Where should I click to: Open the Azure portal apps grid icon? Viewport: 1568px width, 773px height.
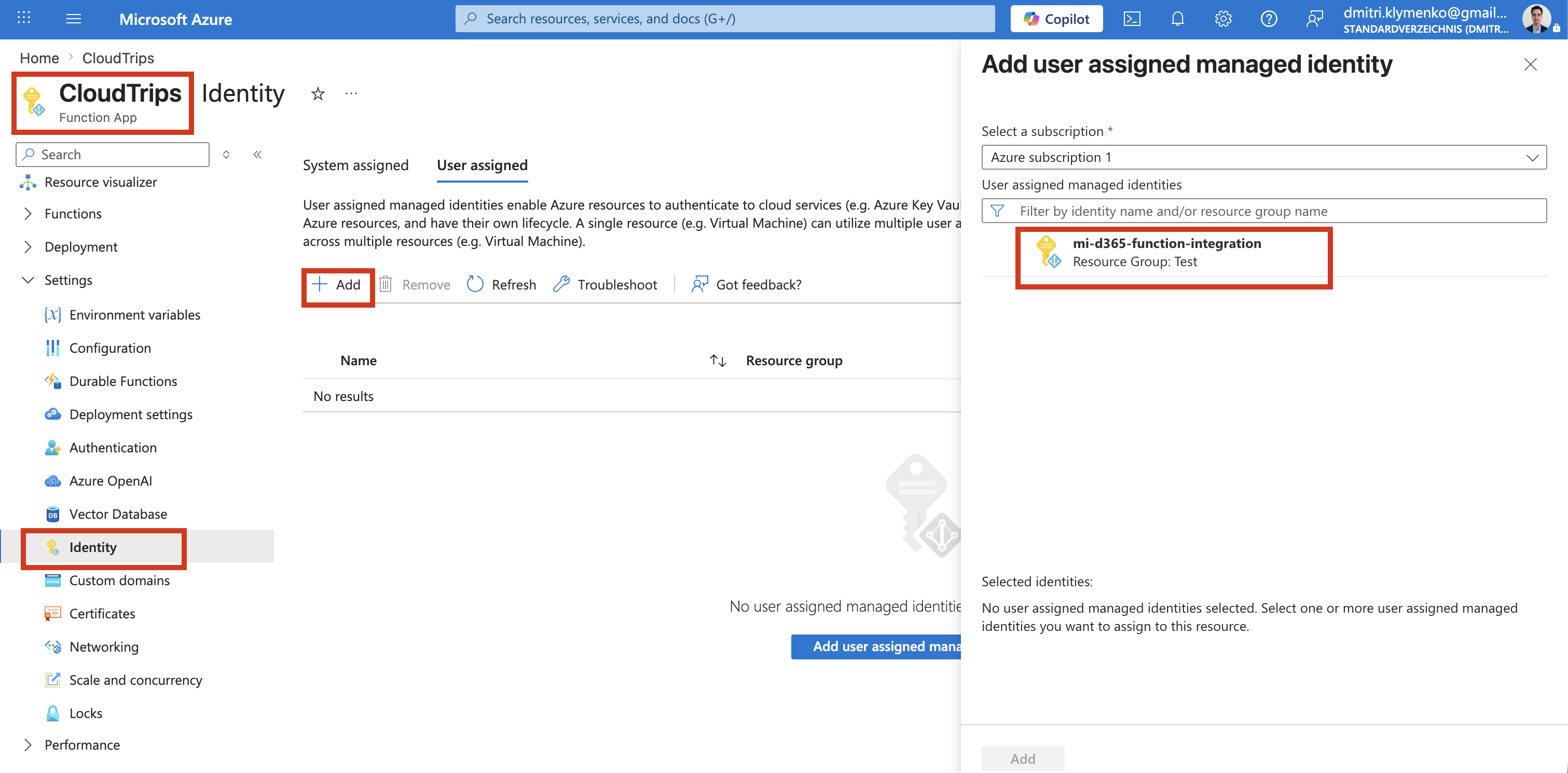(24, 18)
